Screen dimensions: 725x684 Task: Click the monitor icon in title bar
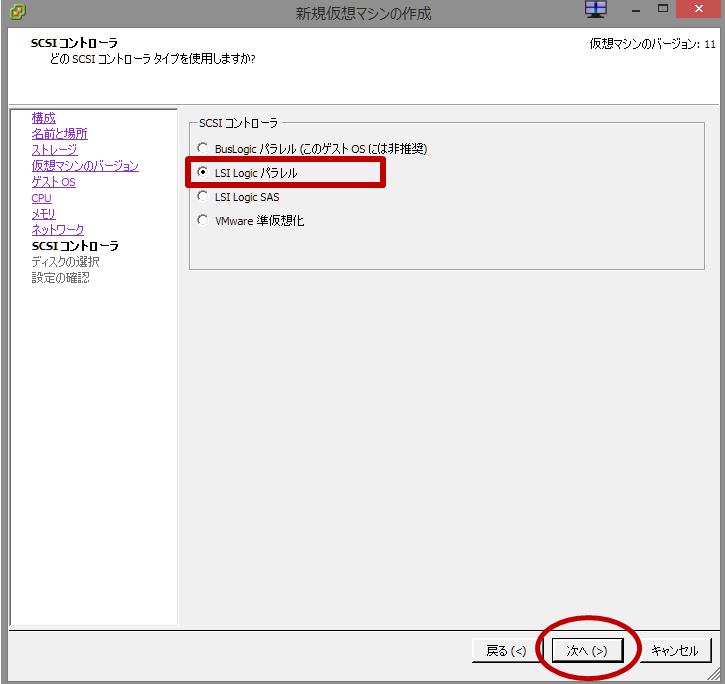click(x=596, y=9)
